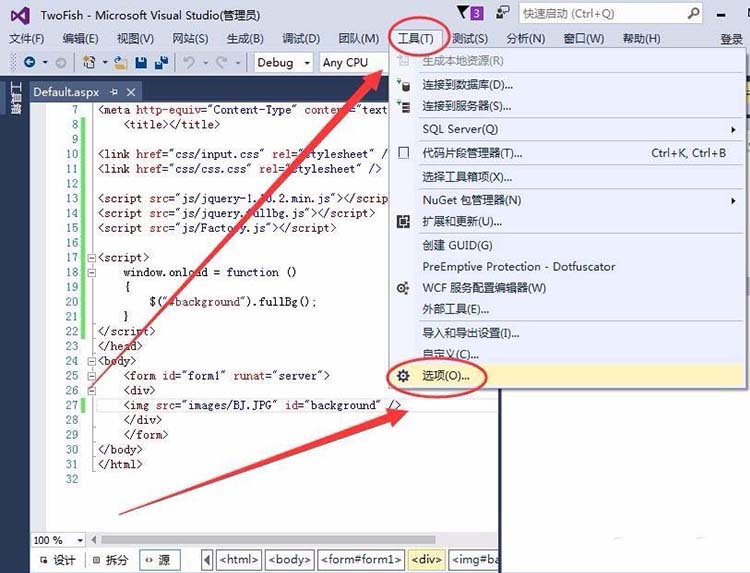
Task: Expand the SQL Server submenu
Action: tap(567, 129)
